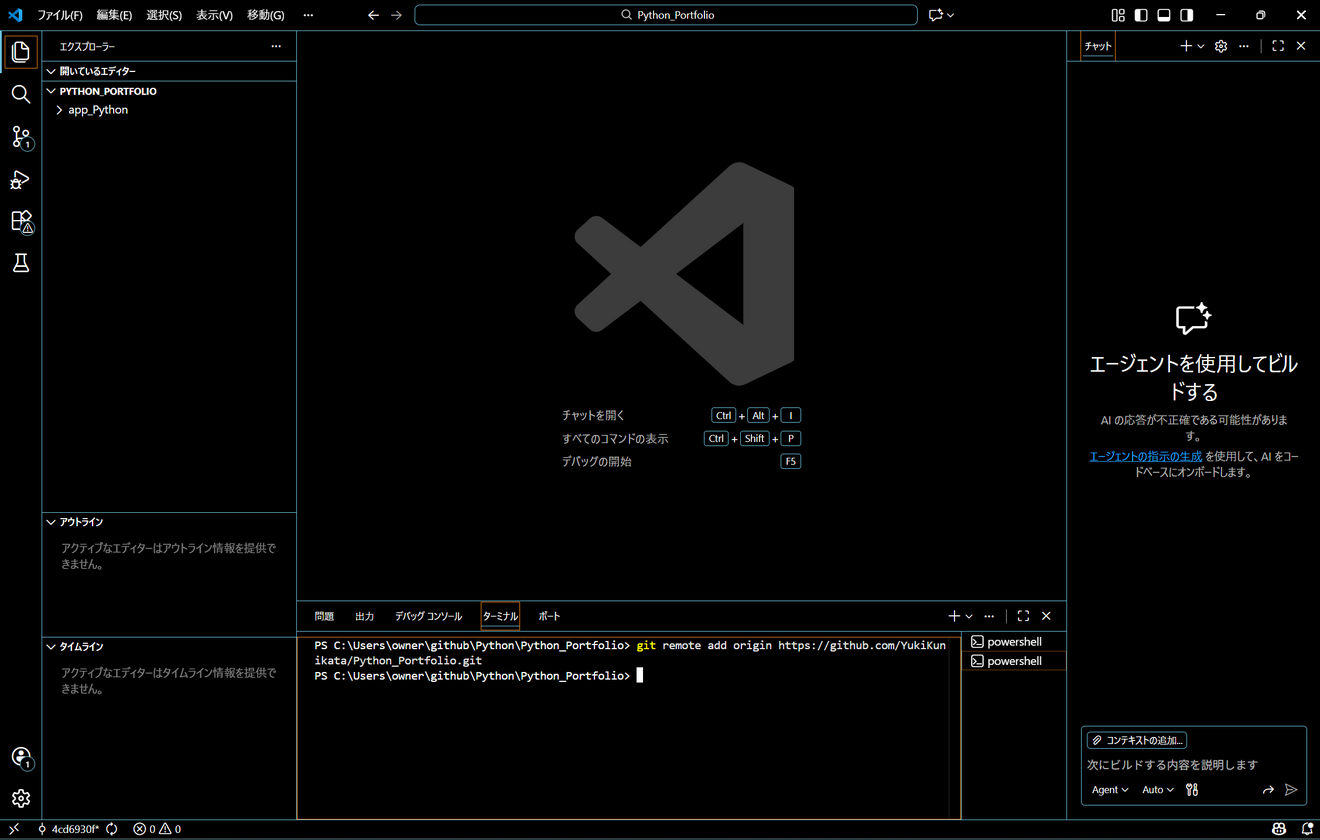The height and width of the screenshot is (840, 1320).
Task: Collapse the PYTHON_PORTFOLIO folder section
Action: point(169,91)
